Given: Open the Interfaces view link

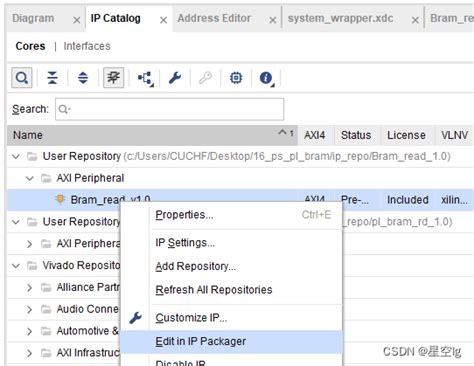Looking at the screenshot, I should (87, 46).
